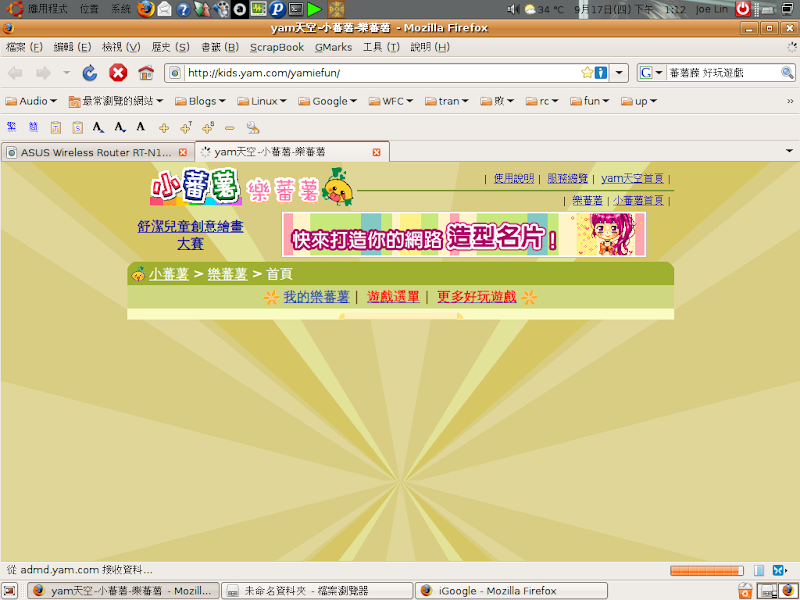Stop loading the page with red X
The width and height of the screenshot is (800, 600).
[x=118, y=73]
